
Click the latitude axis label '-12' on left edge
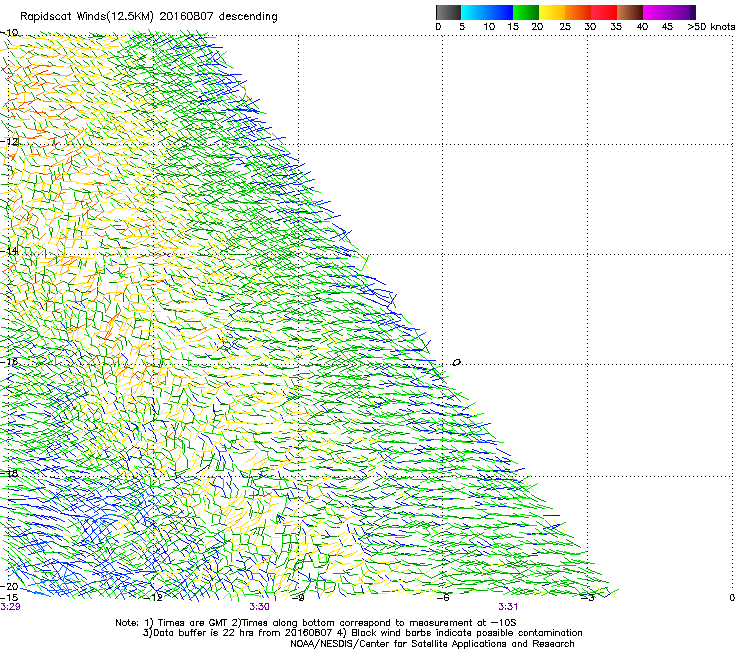9,142
